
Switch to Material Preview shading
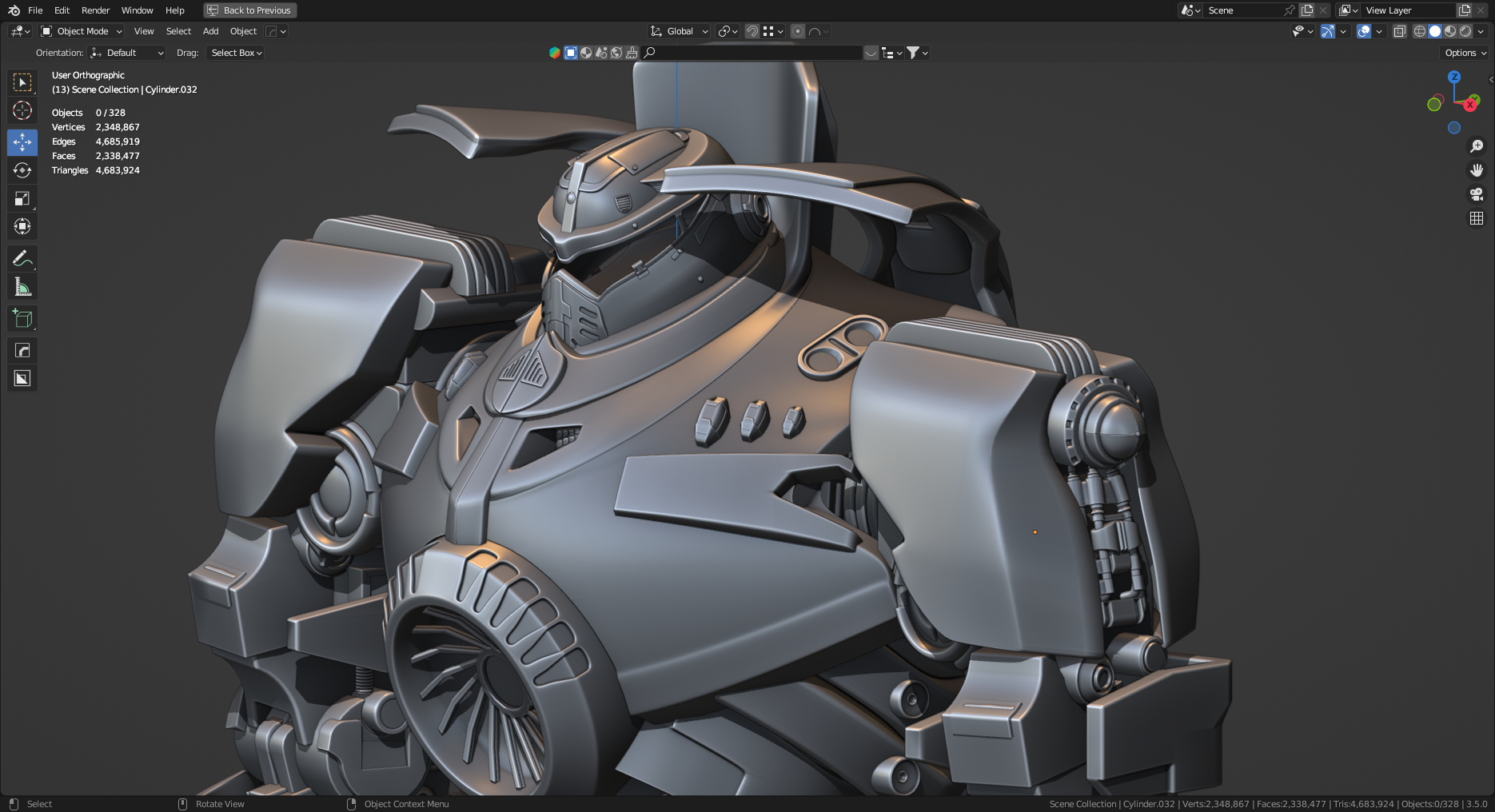(1450, 31)
